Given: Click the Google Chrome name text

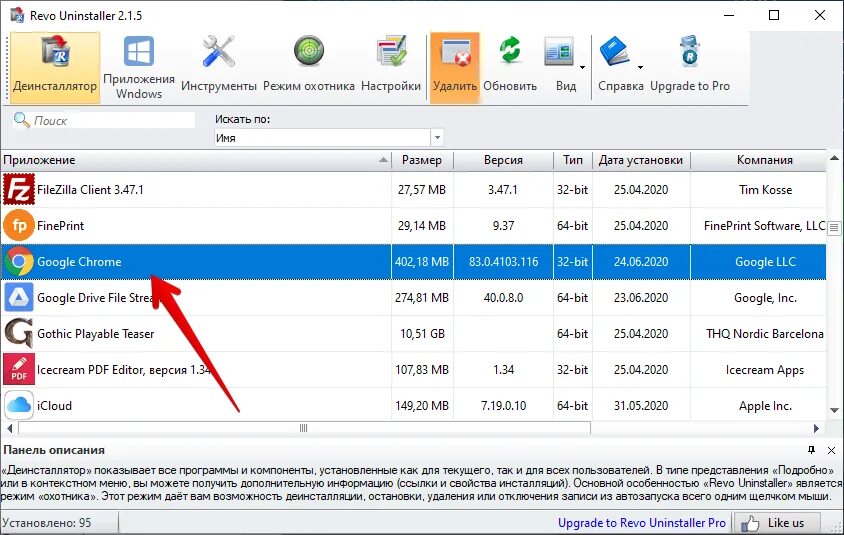Looking at the screenshot, I should coord(79,262).
